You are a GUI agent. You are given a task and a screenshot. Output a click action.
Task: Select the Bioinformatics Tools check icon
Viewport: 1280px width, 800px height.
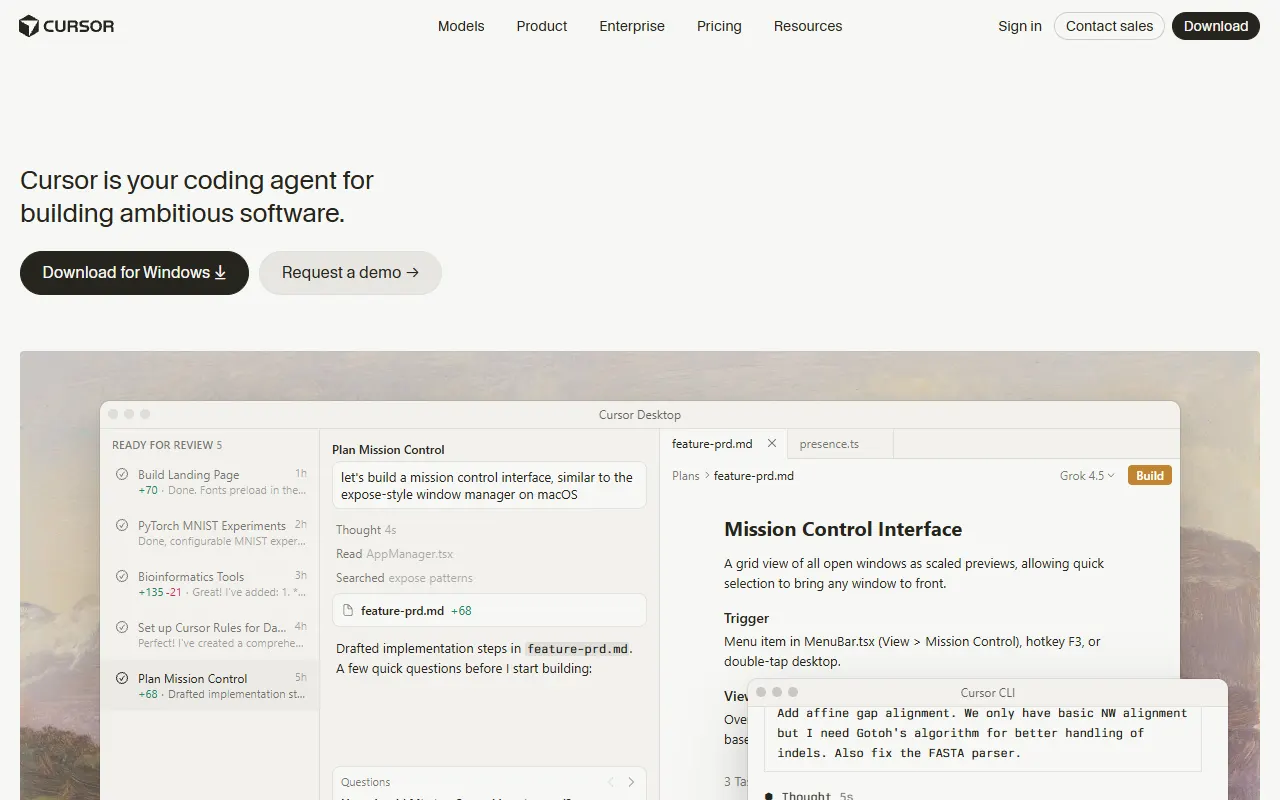click(122, 576)
